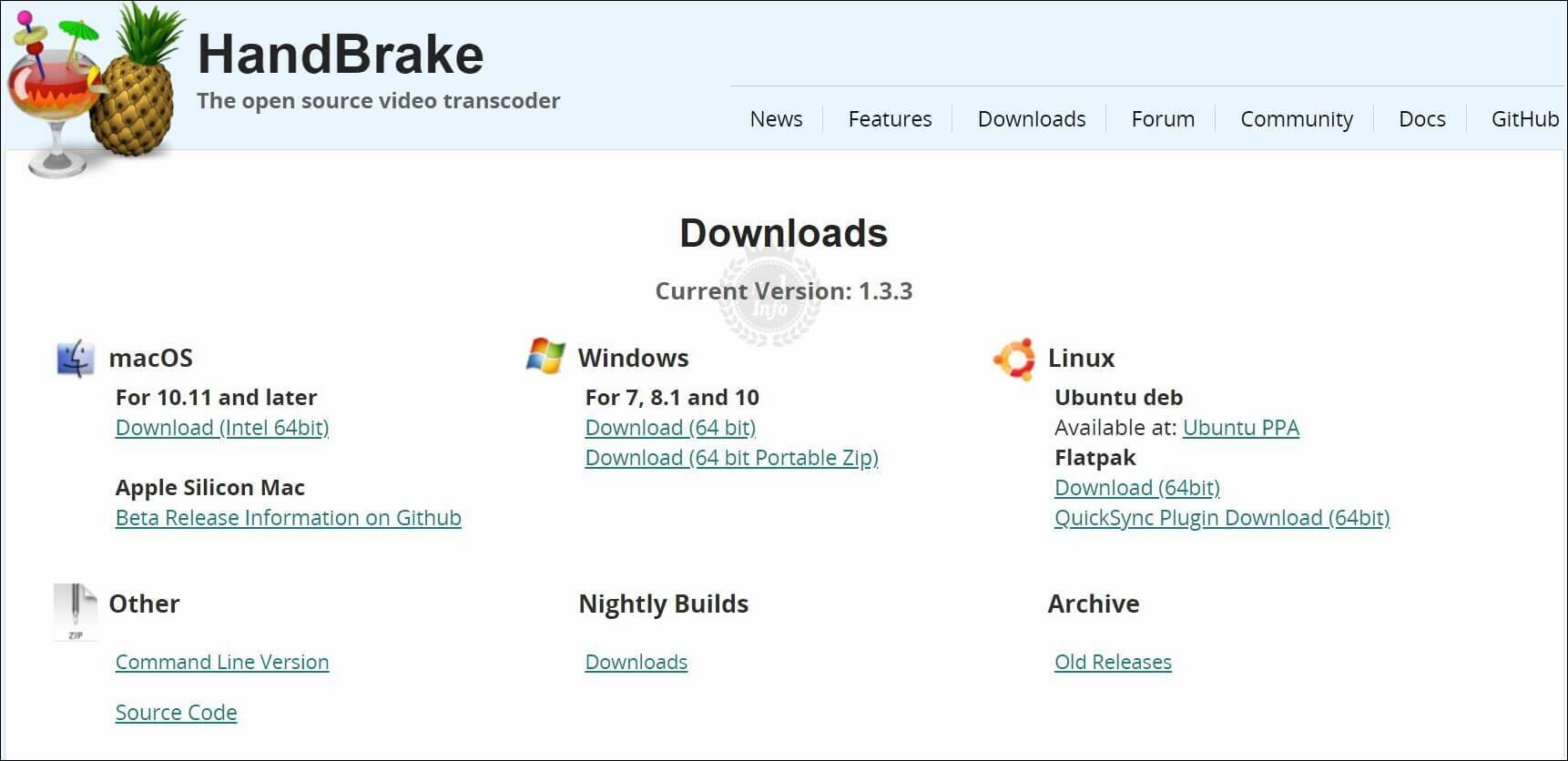Download Windows 64 bit installer
1568x761 pixels.
click(x=670, y=428)
